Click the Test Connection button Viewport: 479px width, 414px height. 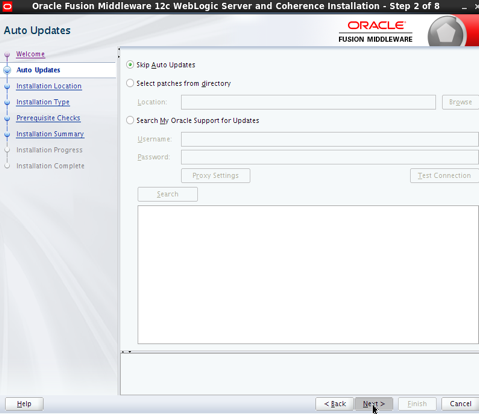coord(444,175)
